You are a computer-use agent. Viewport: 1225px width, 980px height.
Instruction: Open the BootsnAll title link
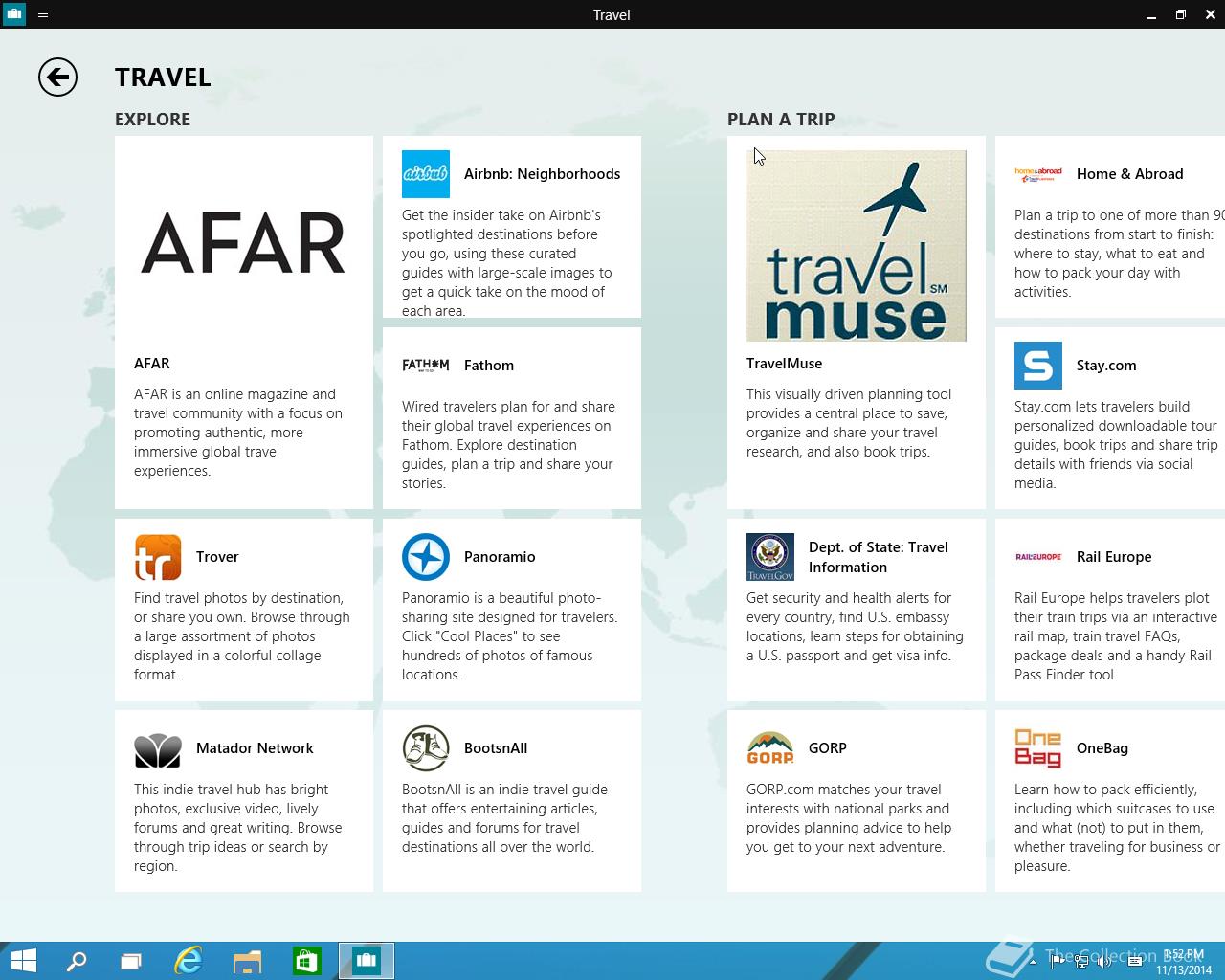496,748
